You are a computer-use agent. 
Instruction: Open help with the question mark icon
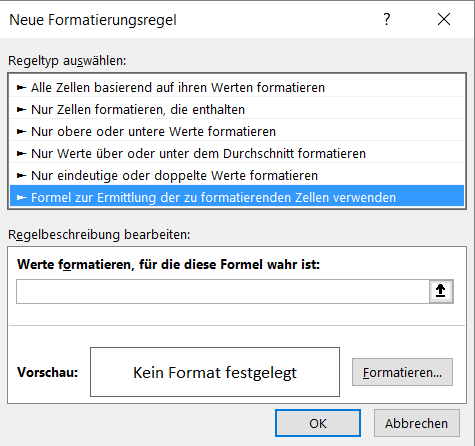(x=386, y=19)
